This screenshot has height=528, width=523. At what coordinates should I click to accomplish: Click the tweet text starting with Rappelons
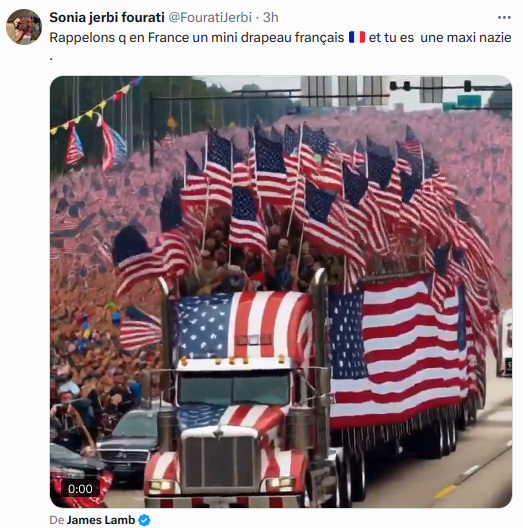[280, 38]
